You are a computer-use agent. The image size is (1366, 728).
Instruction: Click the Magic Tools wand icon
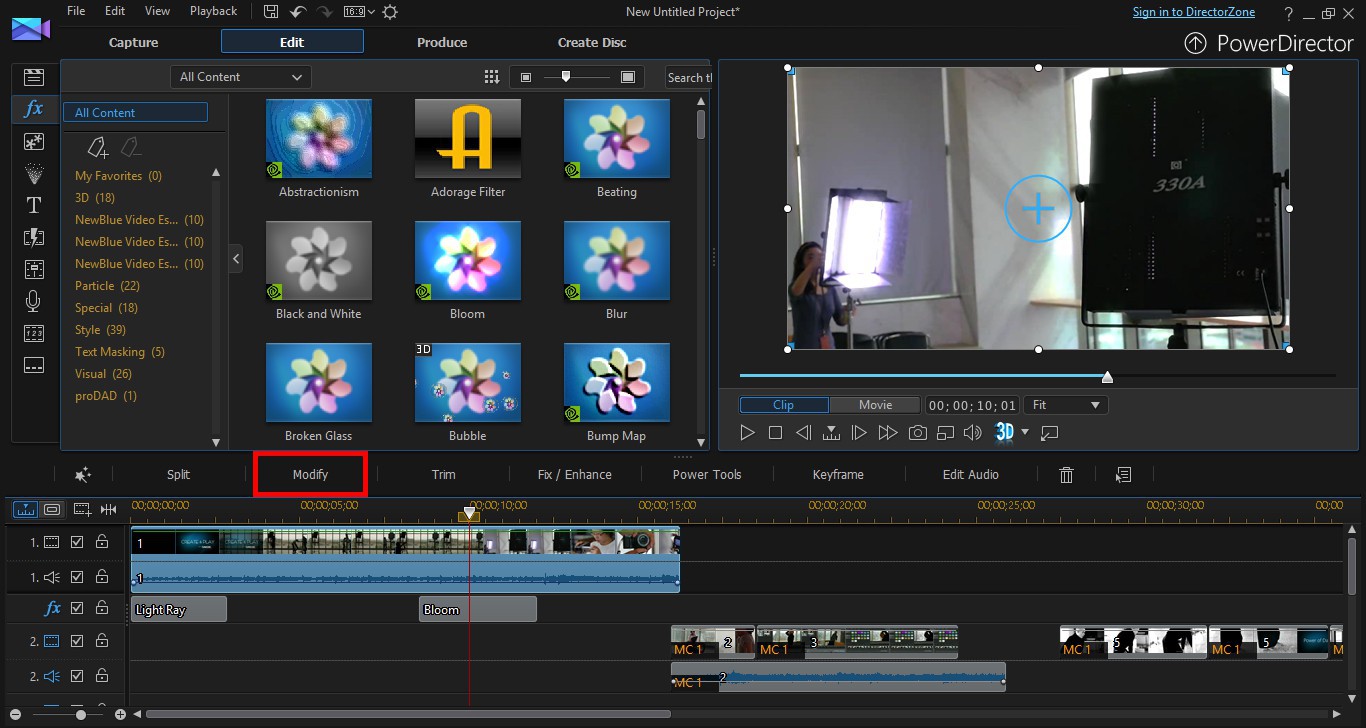point(83,474)
